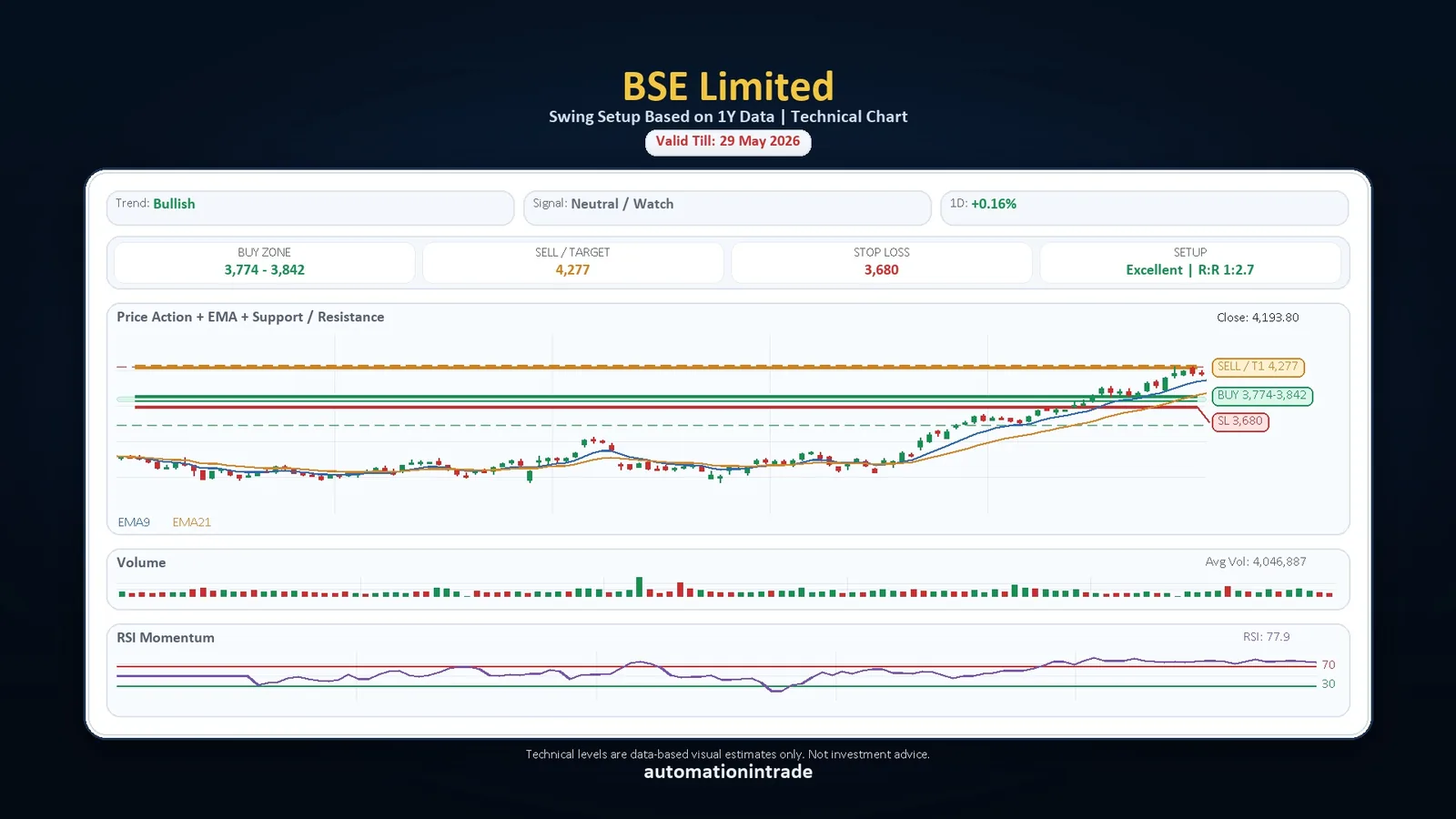Image resolution: width=1456 pixels, height=819 pixels.
Task: Click the SL 3,680 chart label
Action: click(x=1240, y=421)
